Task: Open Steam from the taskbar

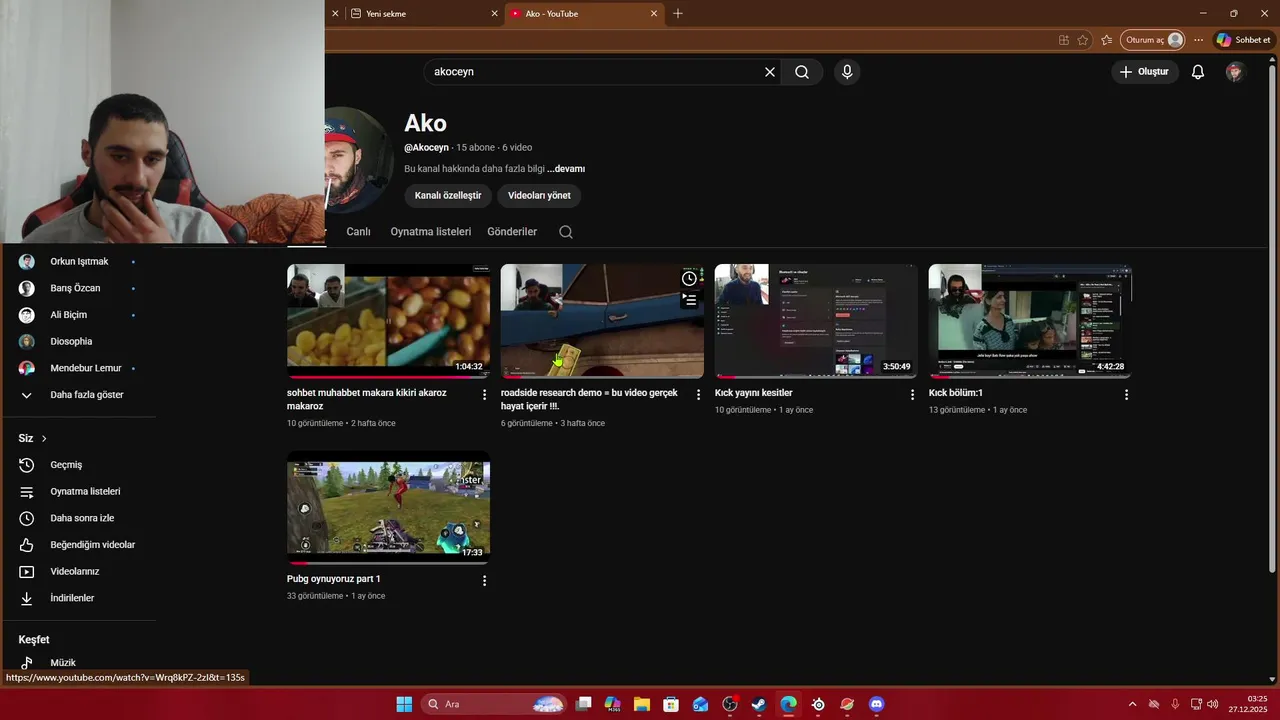Action: pyautogui.click(x=760, y=704)
